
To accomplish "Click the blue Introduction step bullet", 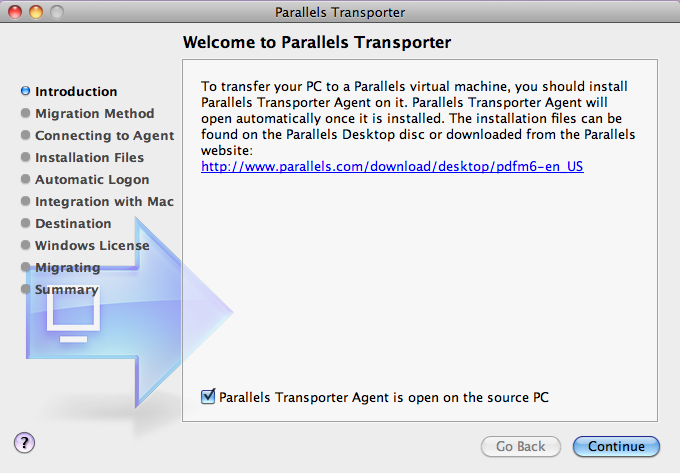I will pyautogui.click(x=26, y=91).
